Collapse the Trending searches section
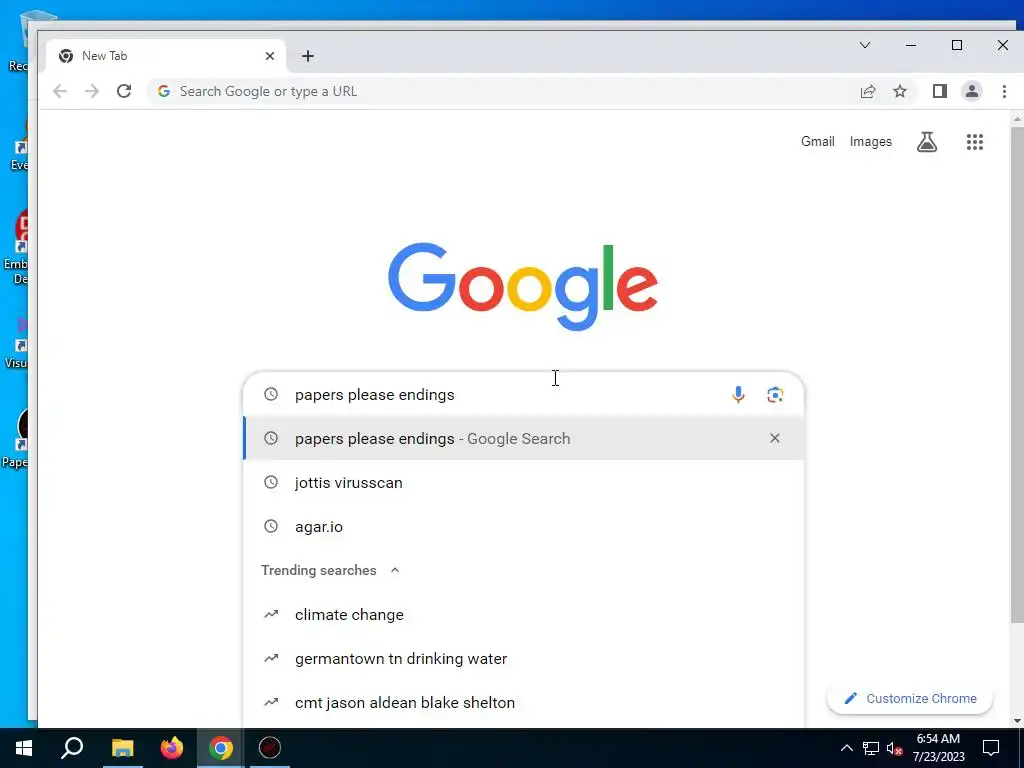The height and width of the screenshot is (768, 1024). click(394, 570)
